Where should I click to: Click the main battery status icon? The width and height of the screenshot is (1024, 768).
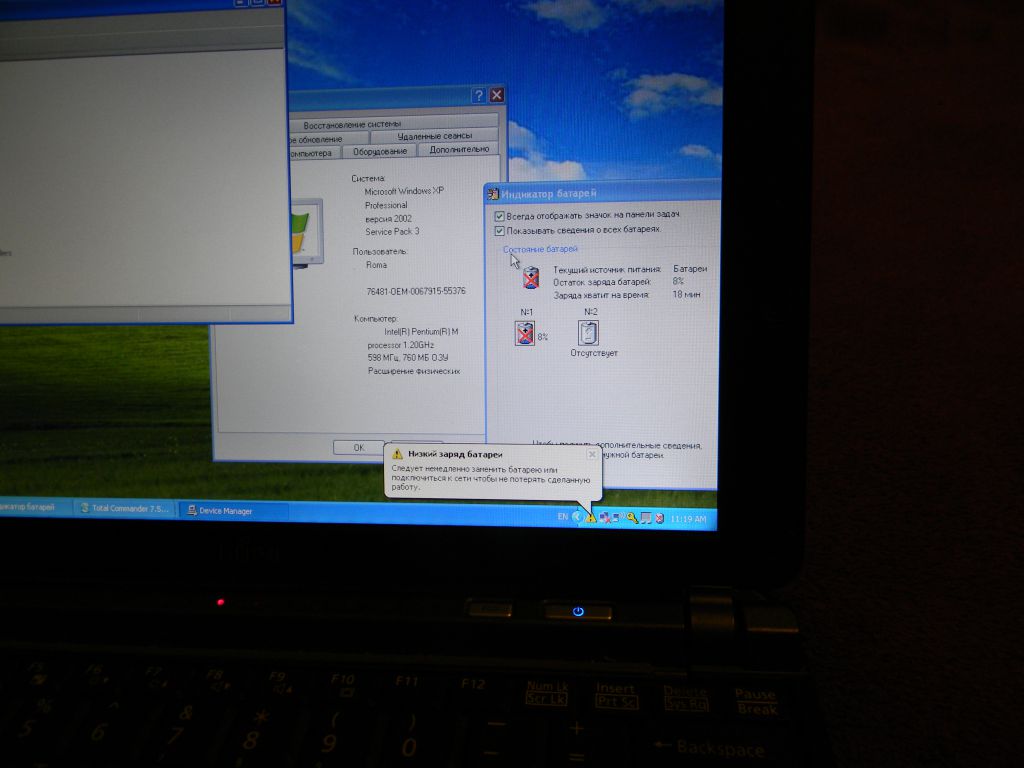[x=531, y=277]
